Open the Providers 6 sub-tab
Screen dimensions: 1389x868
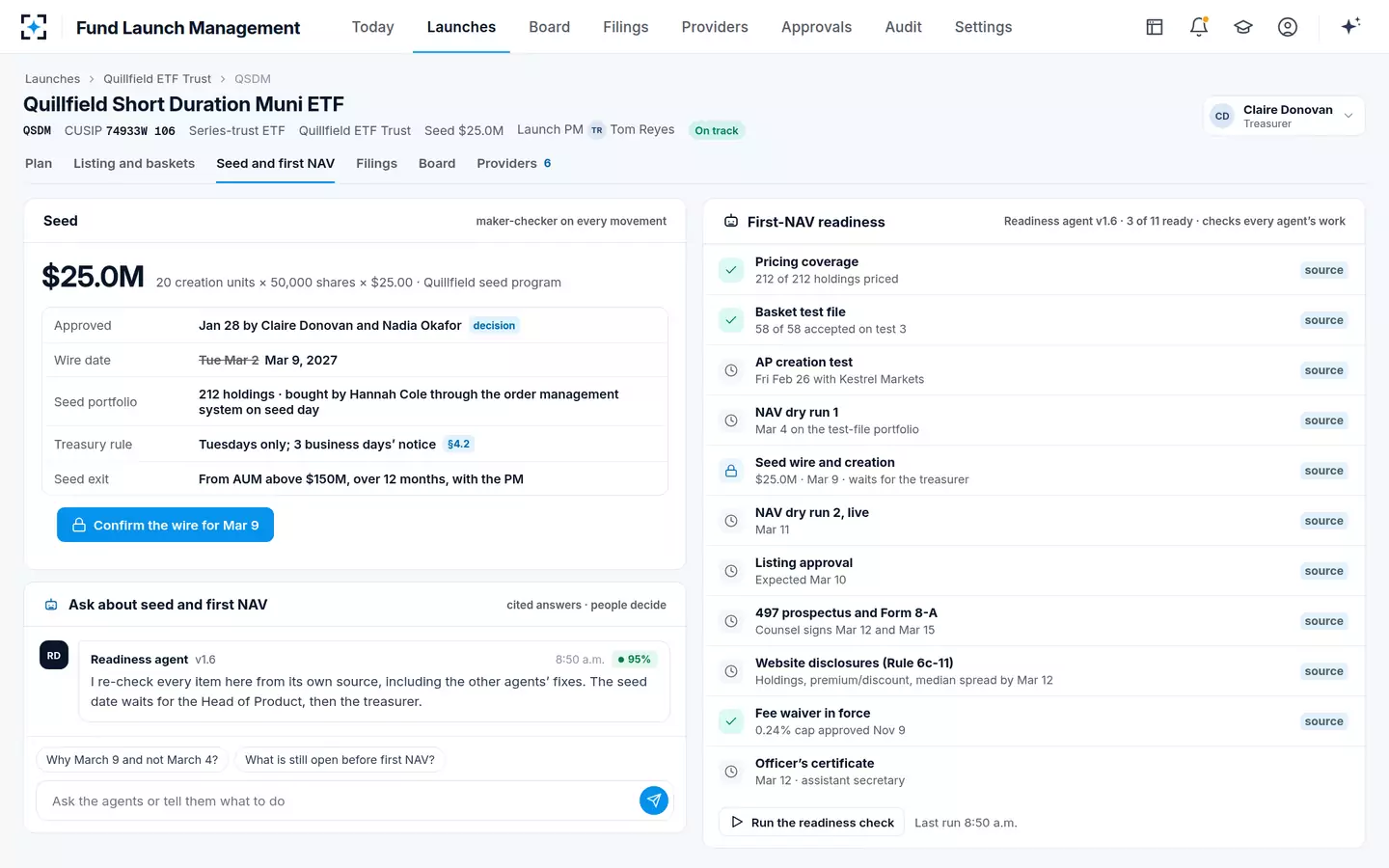pos(514,164)
